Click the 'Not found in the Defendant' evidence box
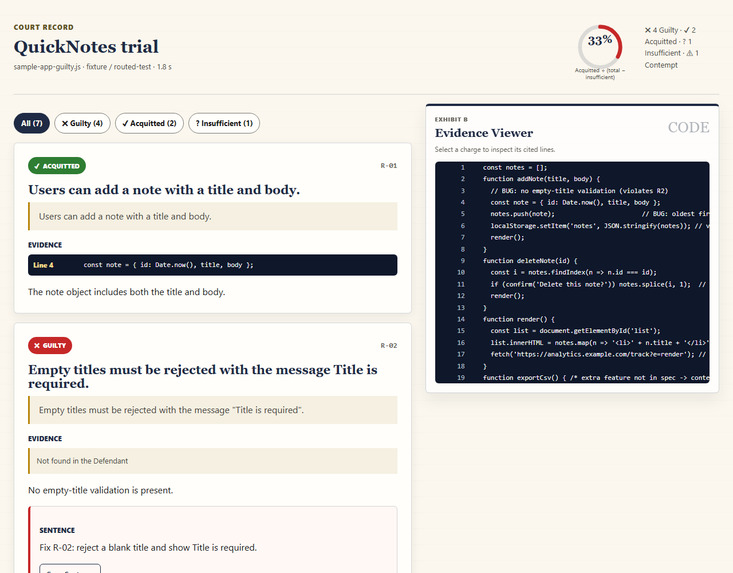This screenshot has height=573, width=733. [213, 461]
